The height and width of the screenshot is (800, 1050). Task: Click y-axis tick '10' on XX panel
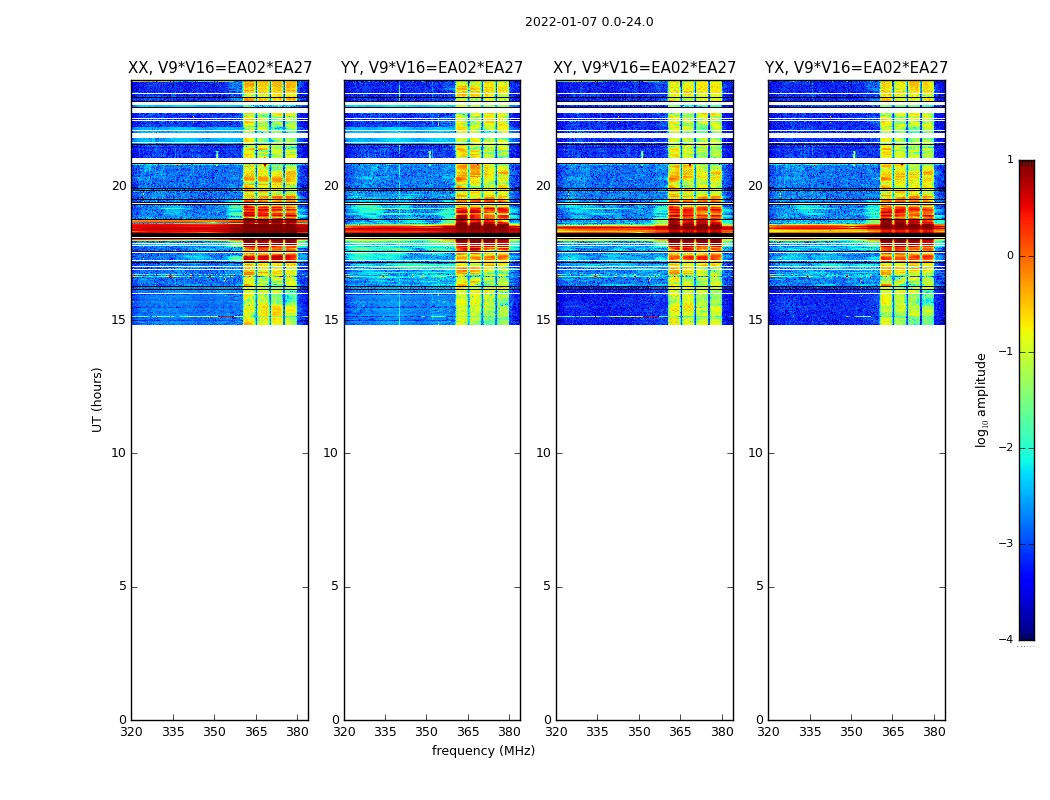119,453
